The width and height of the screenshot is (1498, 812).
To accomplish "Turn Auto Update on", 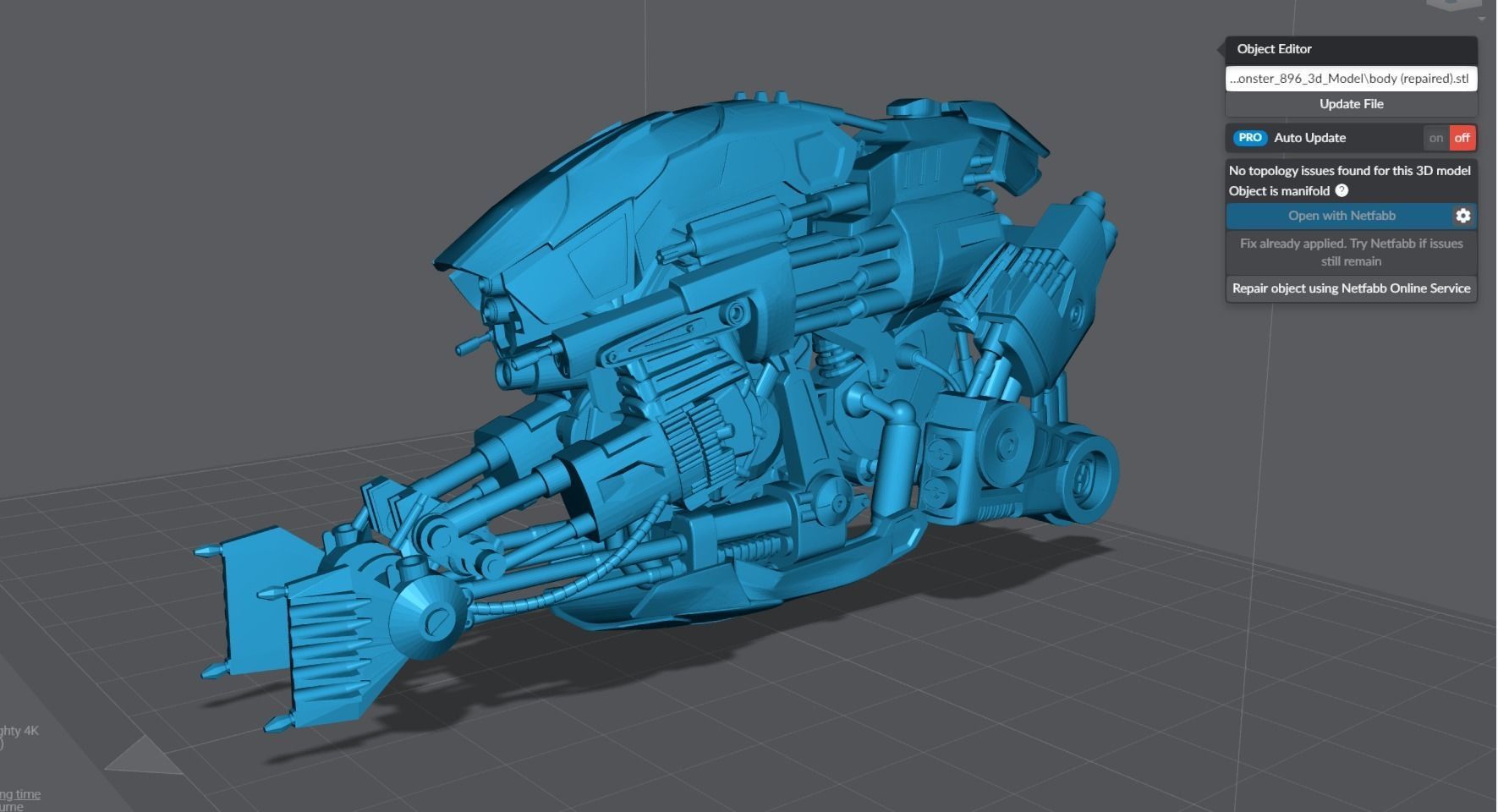I will tap(1435, 138).
